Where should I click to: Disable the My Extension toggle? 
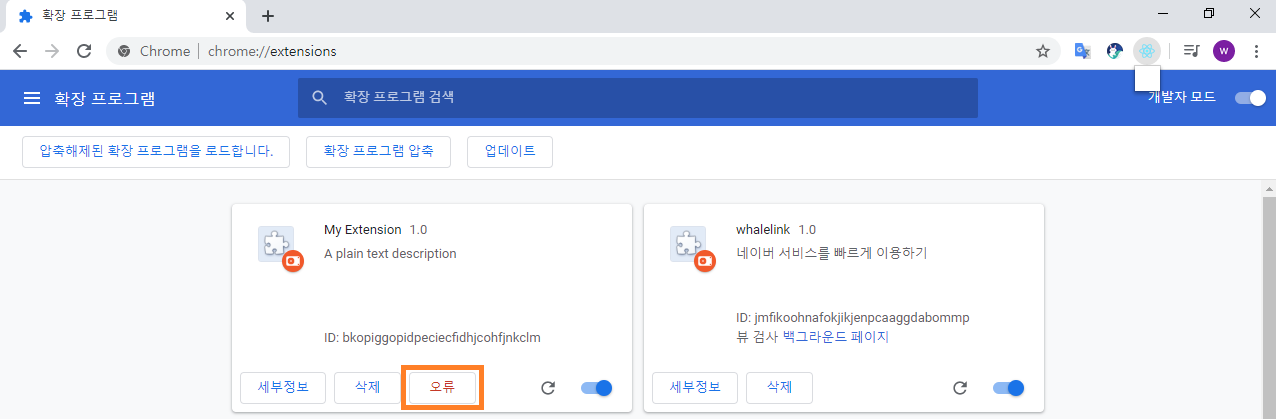pyautogui.click(x=596, y=388)
